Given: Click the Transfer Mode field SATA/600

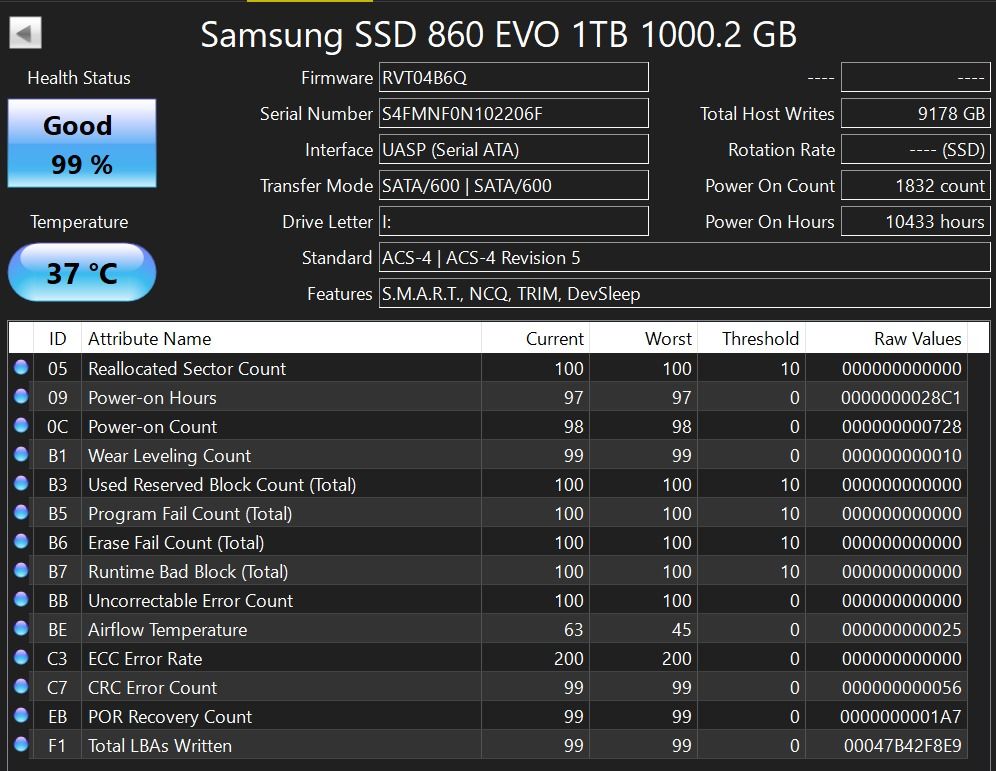Looking at the screenshot, I should point(513,185).
